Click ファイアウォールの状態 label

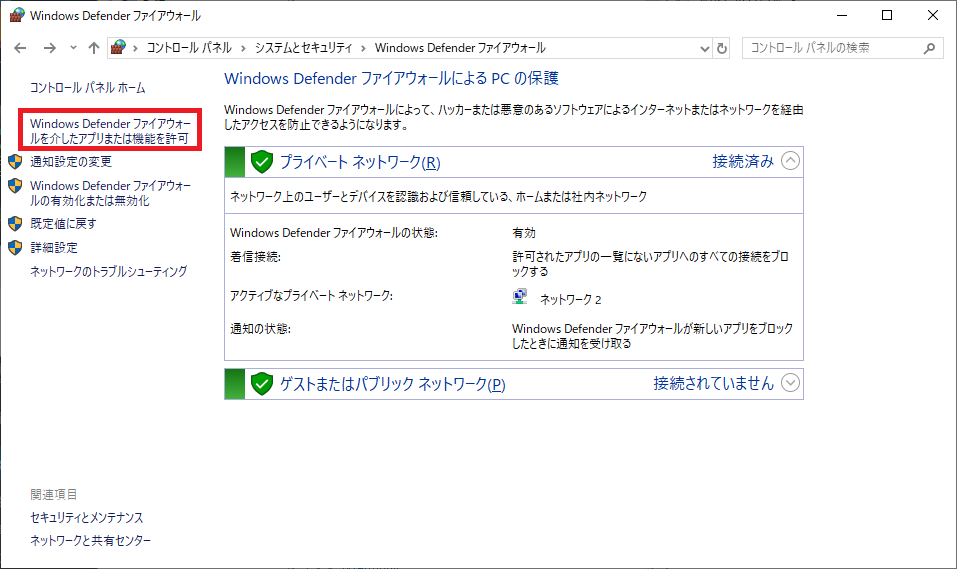334,233
